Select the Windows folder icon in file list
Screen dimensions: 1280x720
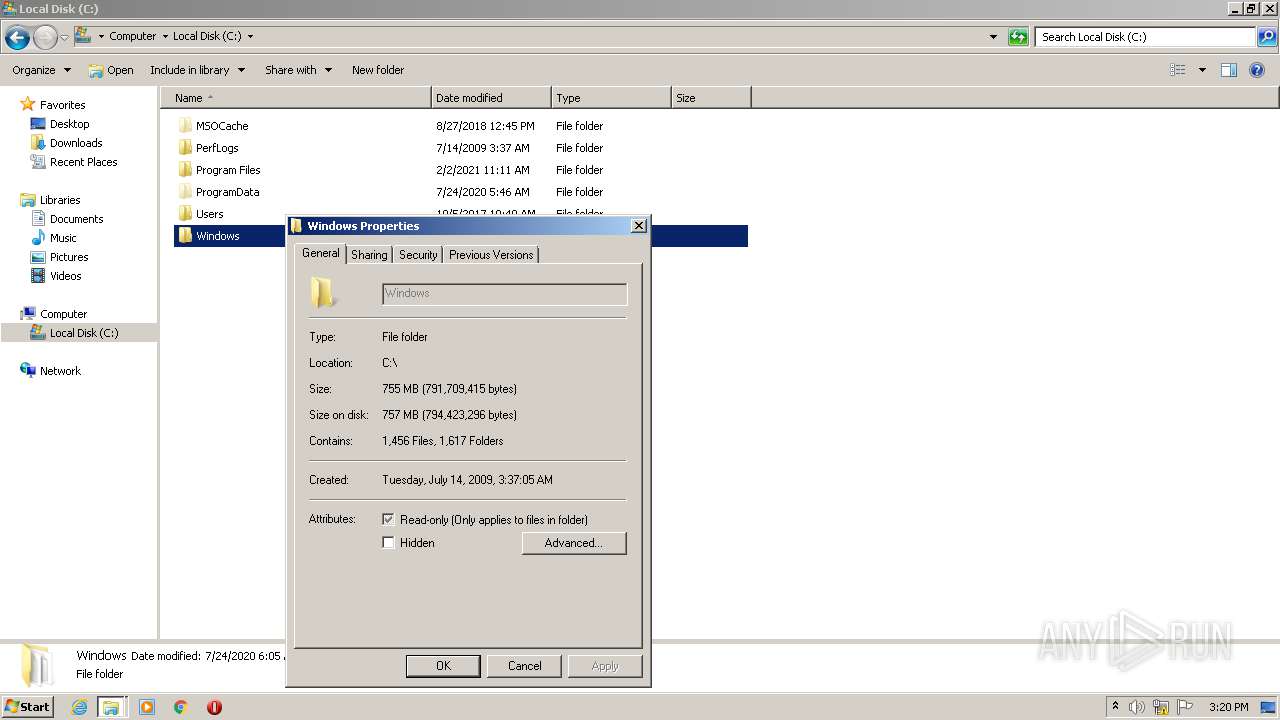click(185, 236)
